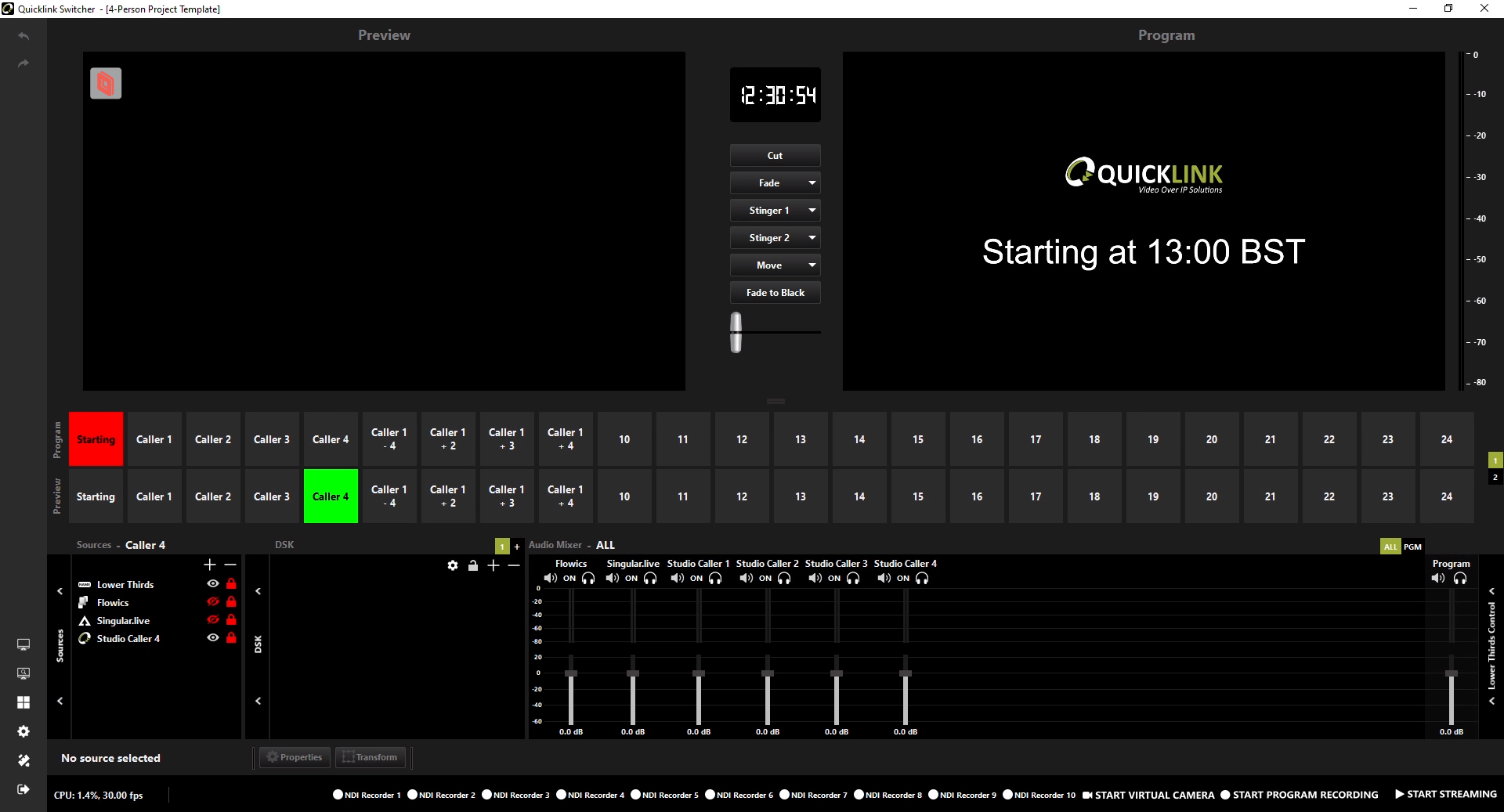Click the 12:30:54 clock display
The width and height of the screenshot is (1504, 812).
tap(775, 95)
